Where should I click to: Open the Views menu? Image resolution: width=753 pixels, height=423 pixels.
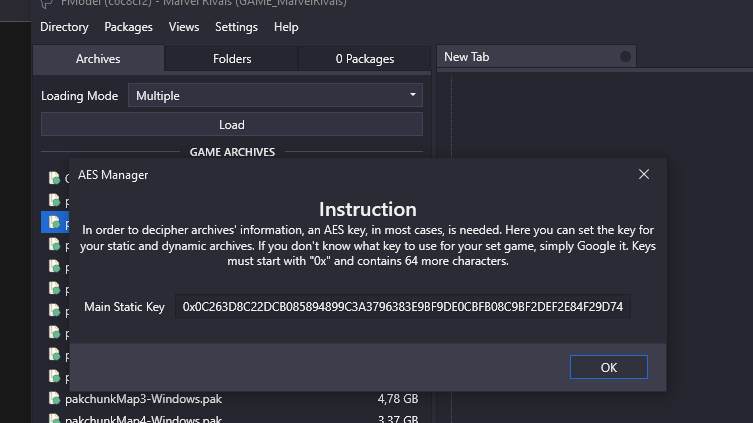point(183,27)
